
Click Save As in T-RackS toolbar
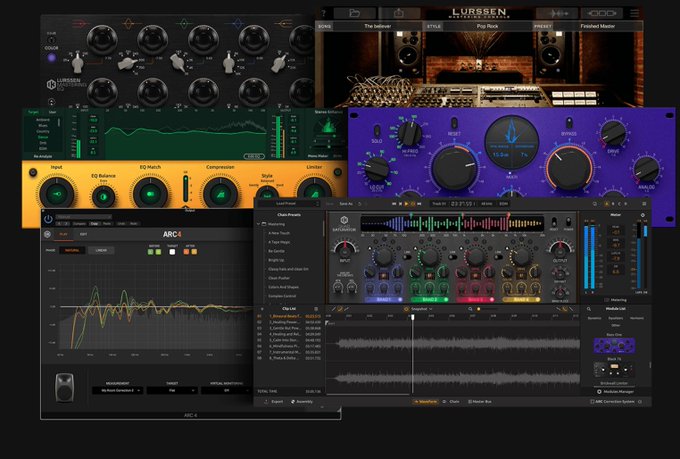[x=346, y=203]
